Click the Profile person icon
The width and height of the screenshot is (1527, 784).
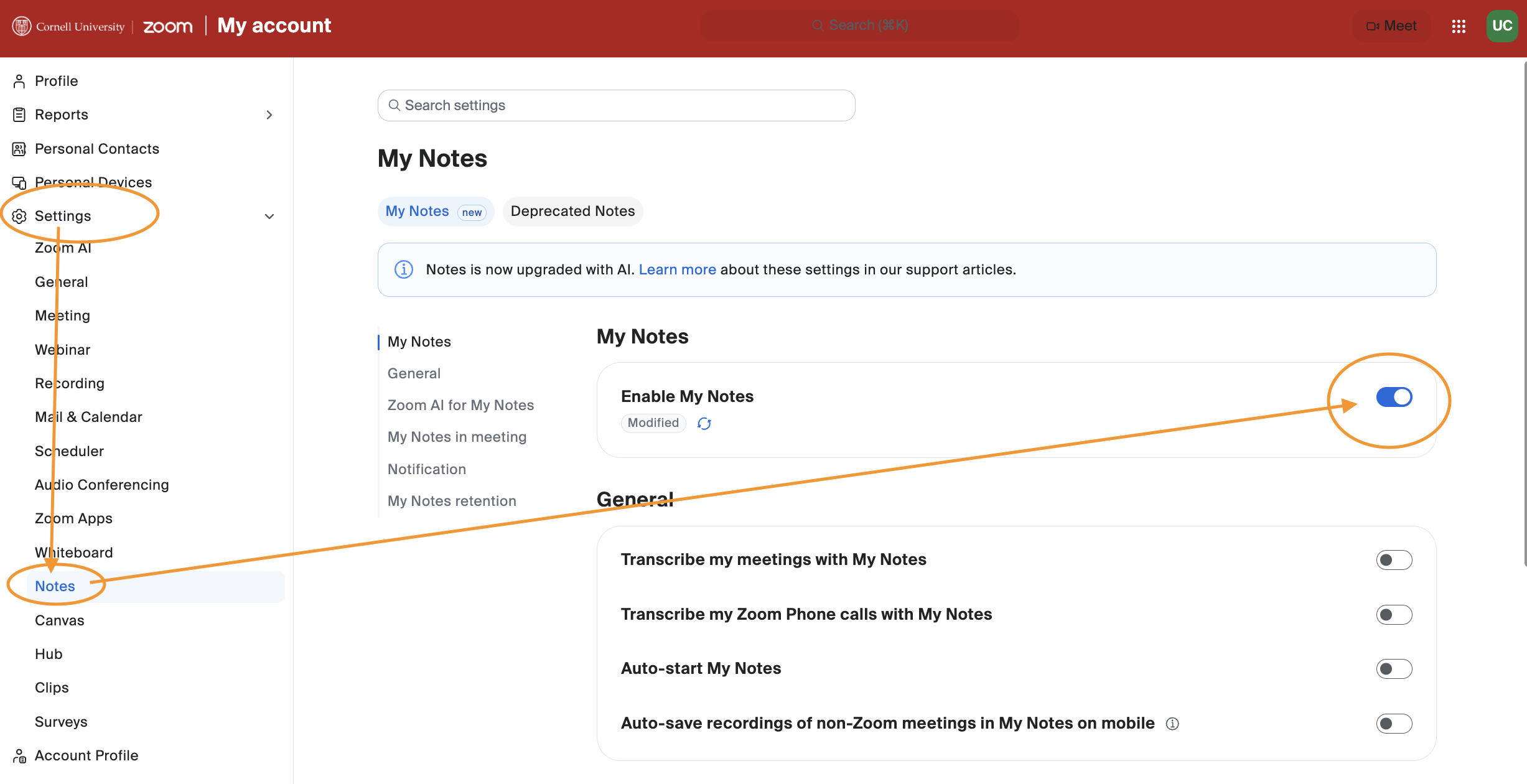[x=19, y=81]
